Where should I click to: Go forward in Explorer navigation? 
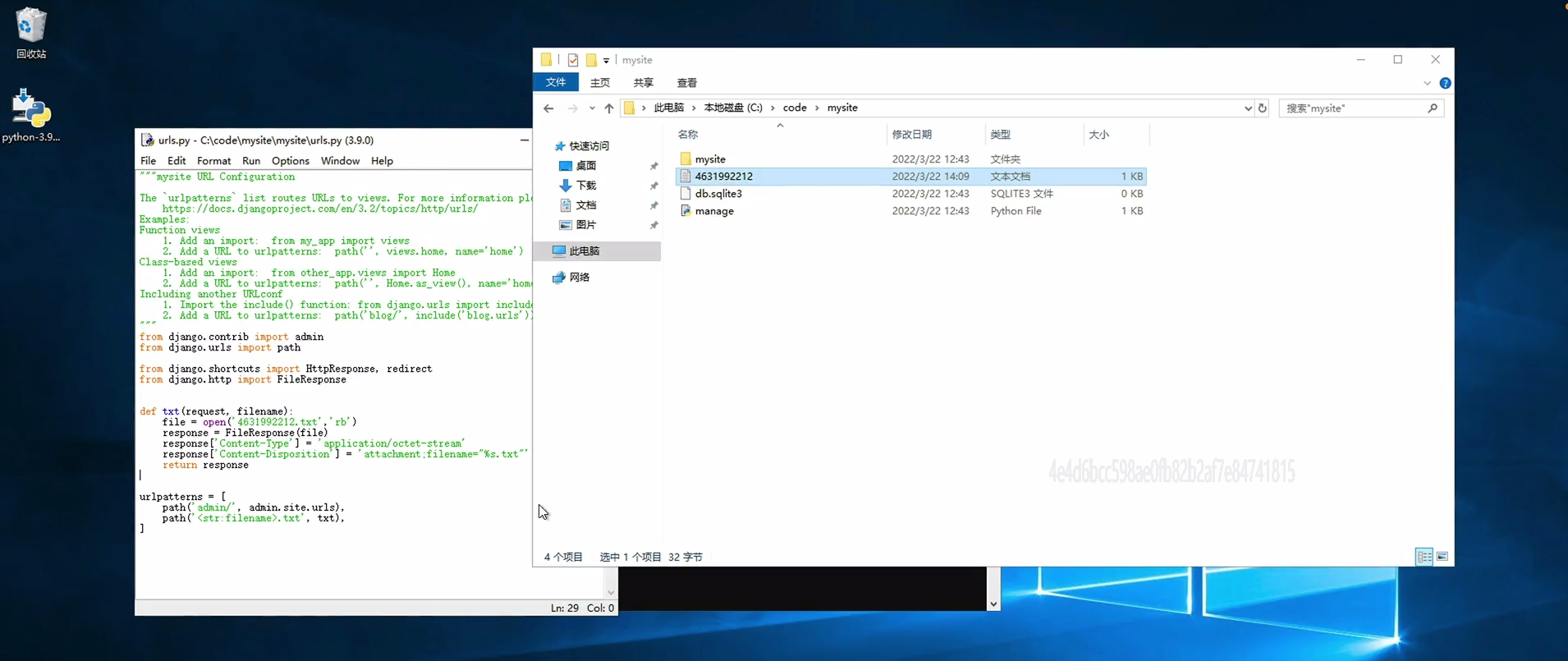(572, 108)
